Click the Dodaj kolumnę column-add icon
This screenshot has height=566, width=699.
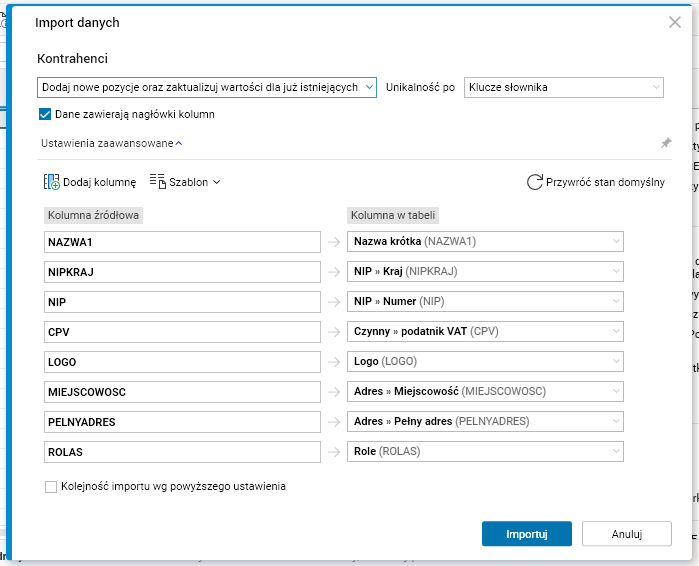[52, 182]
